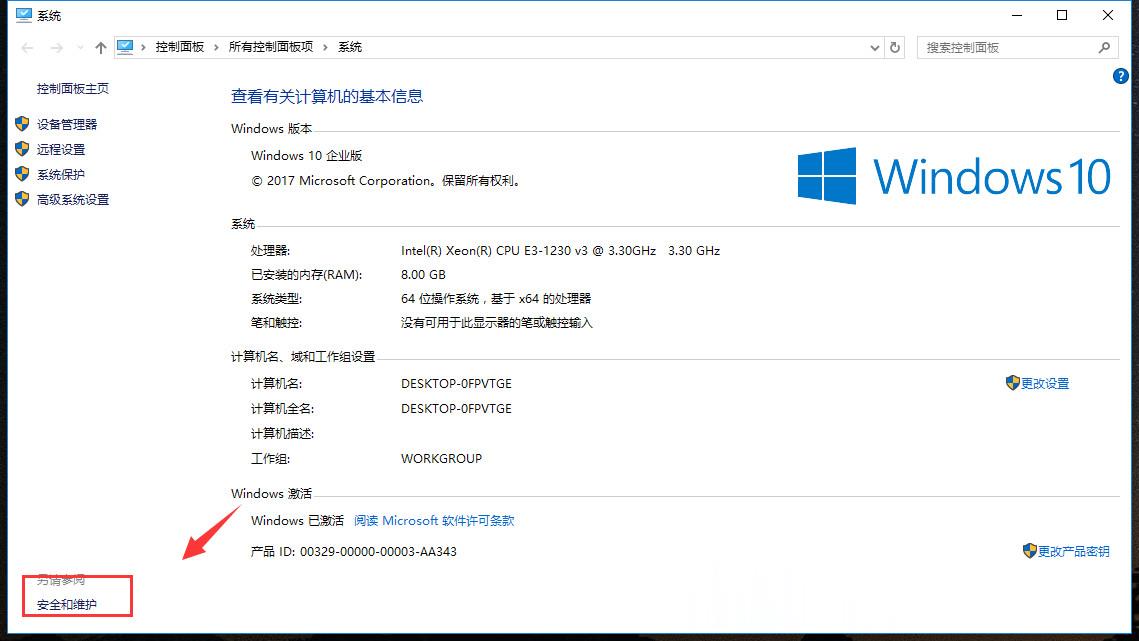Click 更改设置 link for computer name
Screen dimensions: 1139x641
[x=1045, y=384]
